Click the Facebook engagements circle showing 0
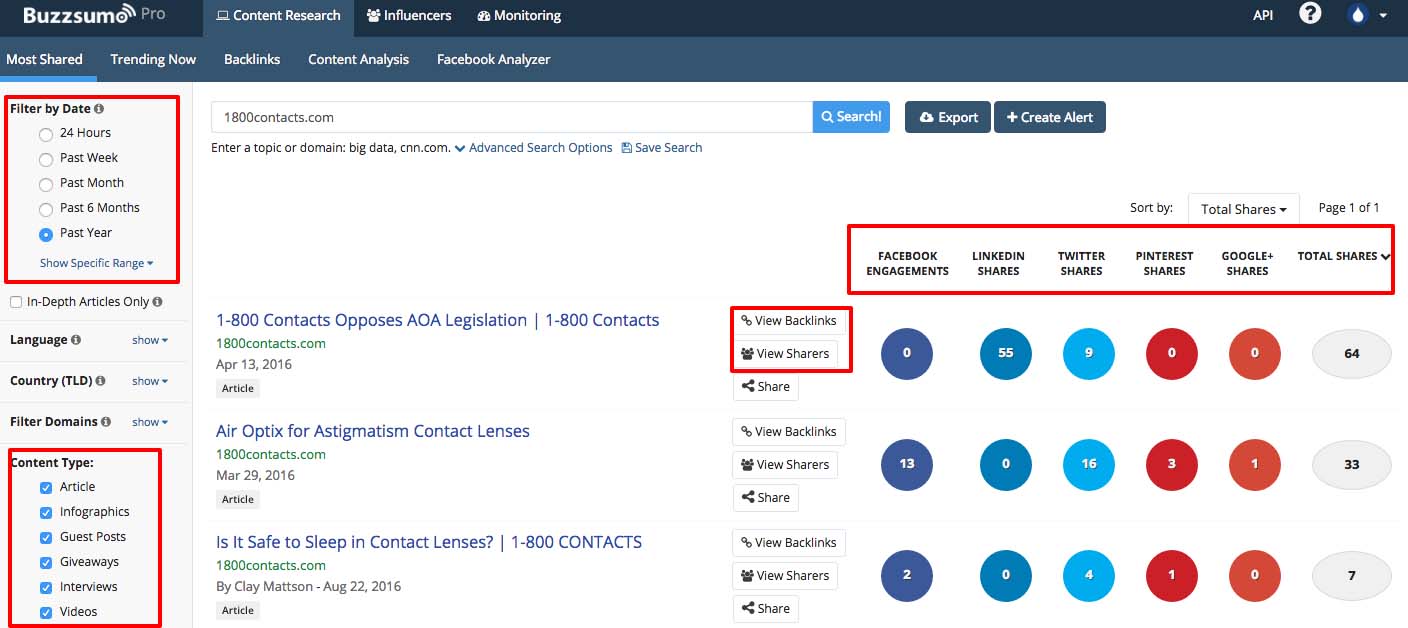This screenshot has height=628, width=1408. click(907, 353)
